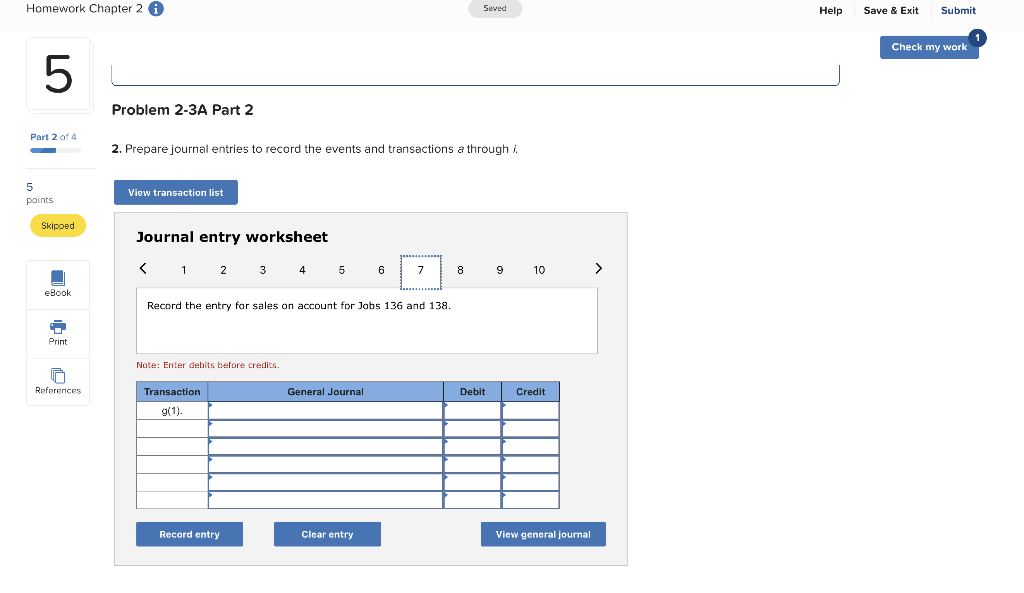
Task: Click the right chevron to see more transactions
Action: point(598,268)
